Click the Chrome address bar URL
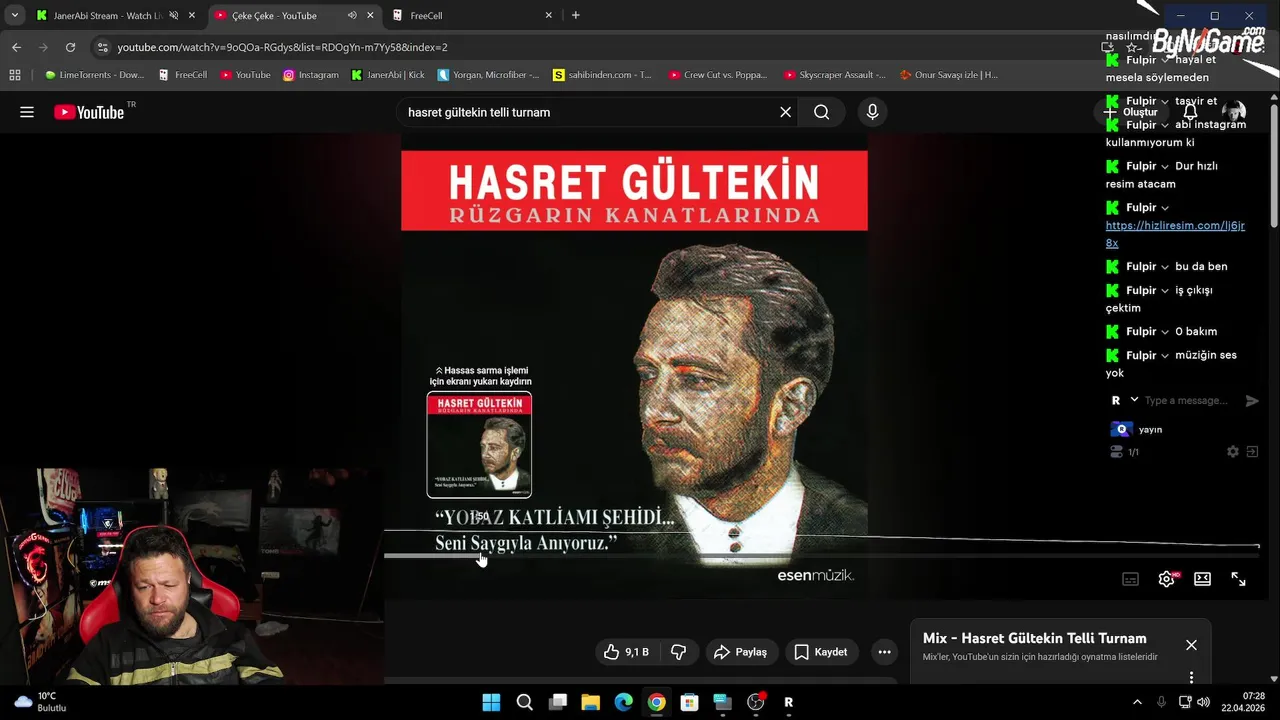 coord(282,47)
